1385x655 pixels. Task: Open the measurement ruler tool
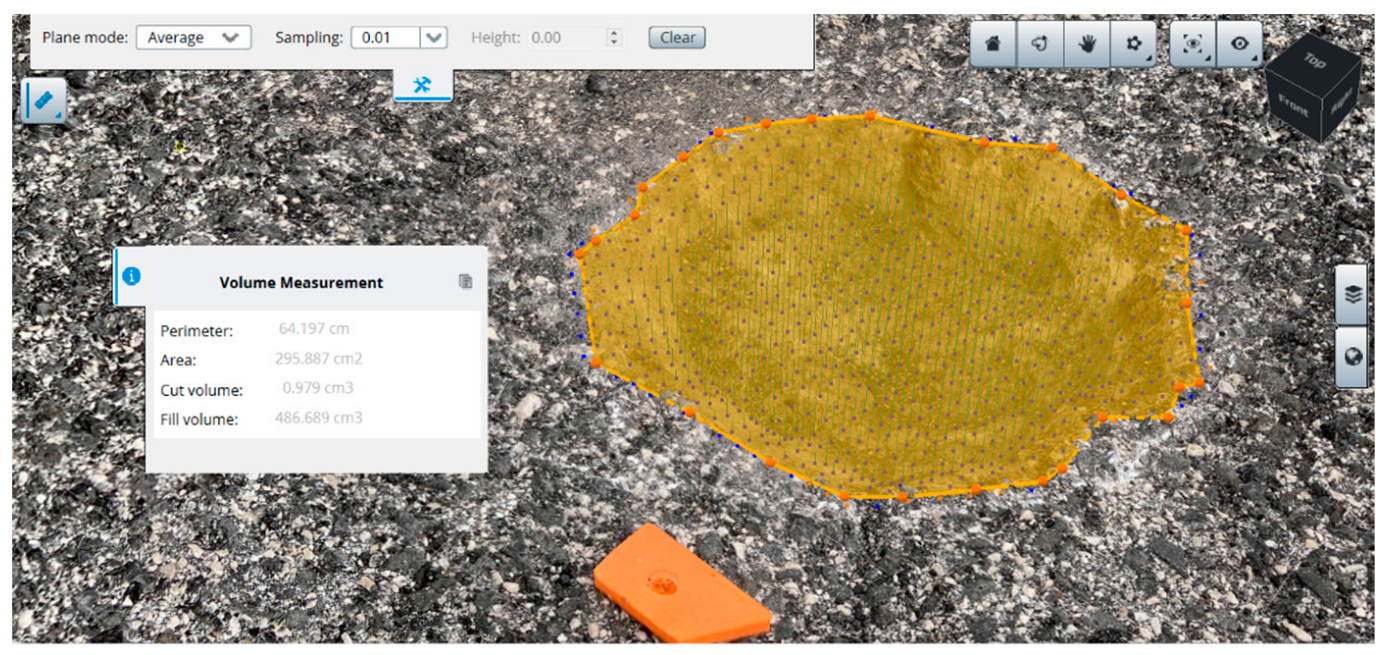pos(44,101)
